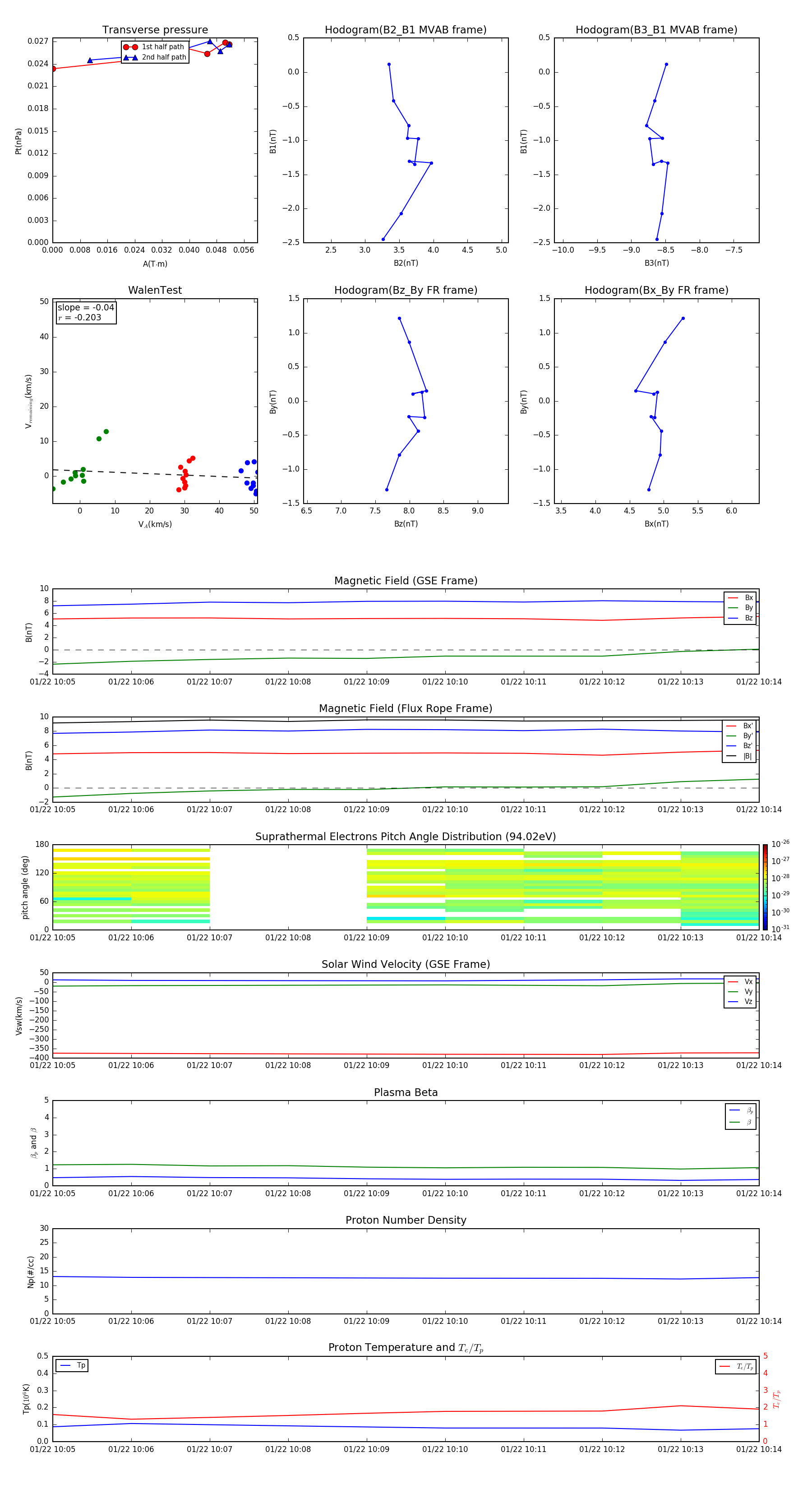Click "B1(nT)" y-label of B2_B1 hodogram
812x1489 pixels.
click(273, 141)
